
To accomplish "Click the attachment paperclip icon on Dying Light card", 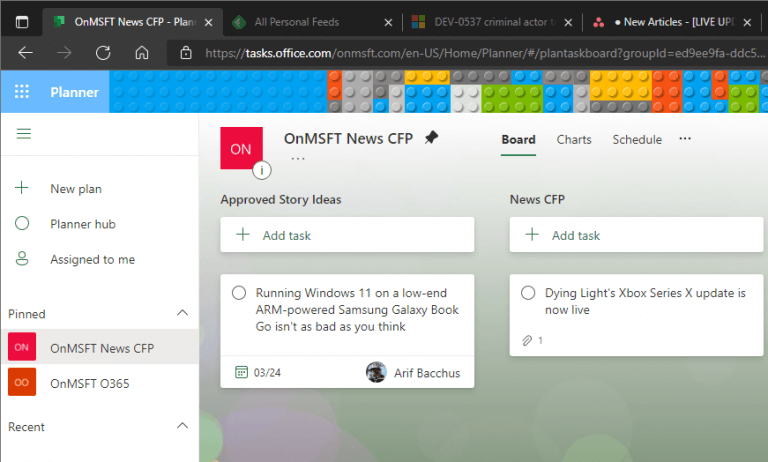I will [527, 340].
